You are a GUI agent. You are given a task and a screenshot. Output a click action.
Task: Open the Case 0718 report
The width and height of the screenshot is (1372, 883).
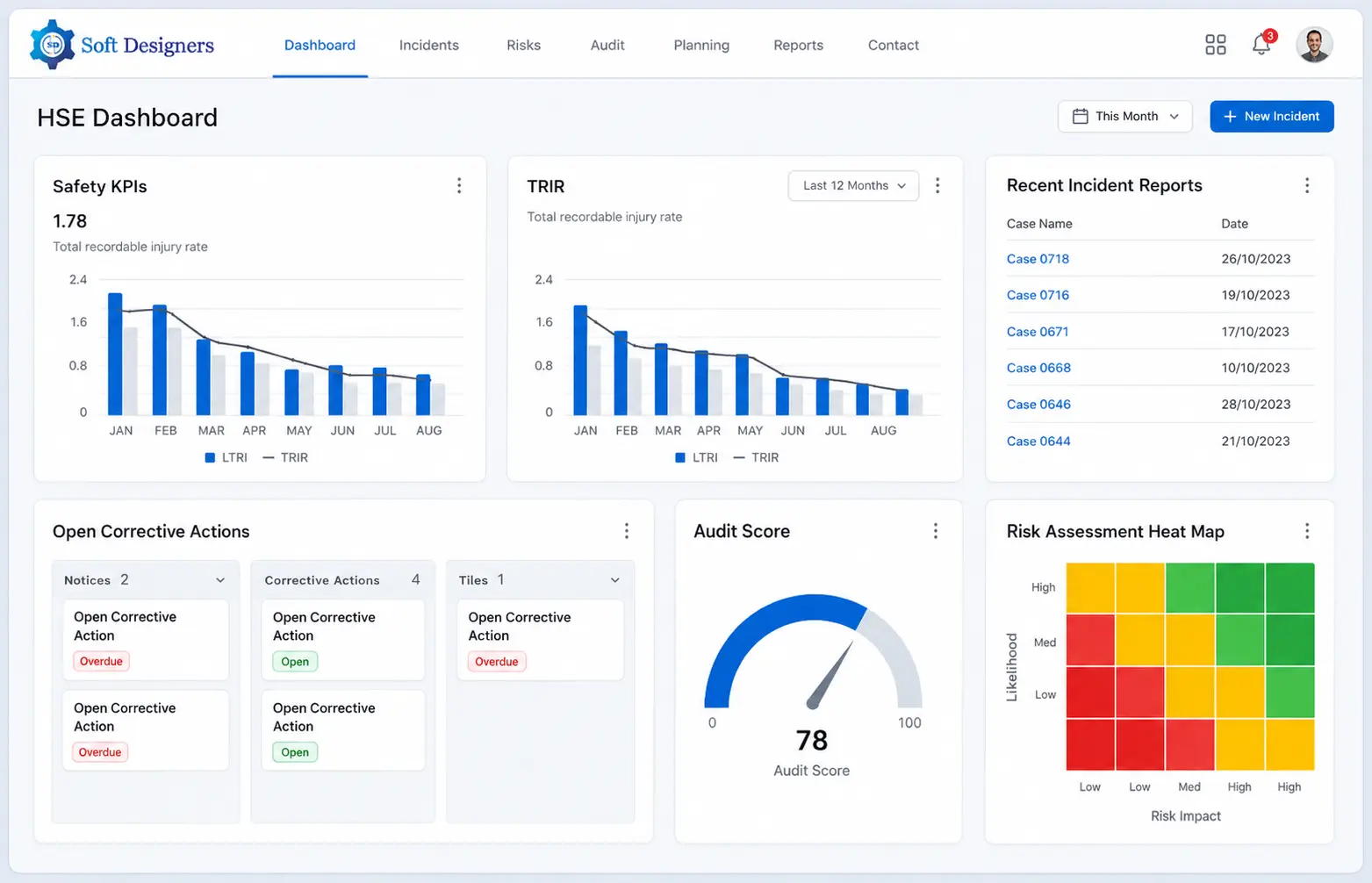[x=1038, y=259]
